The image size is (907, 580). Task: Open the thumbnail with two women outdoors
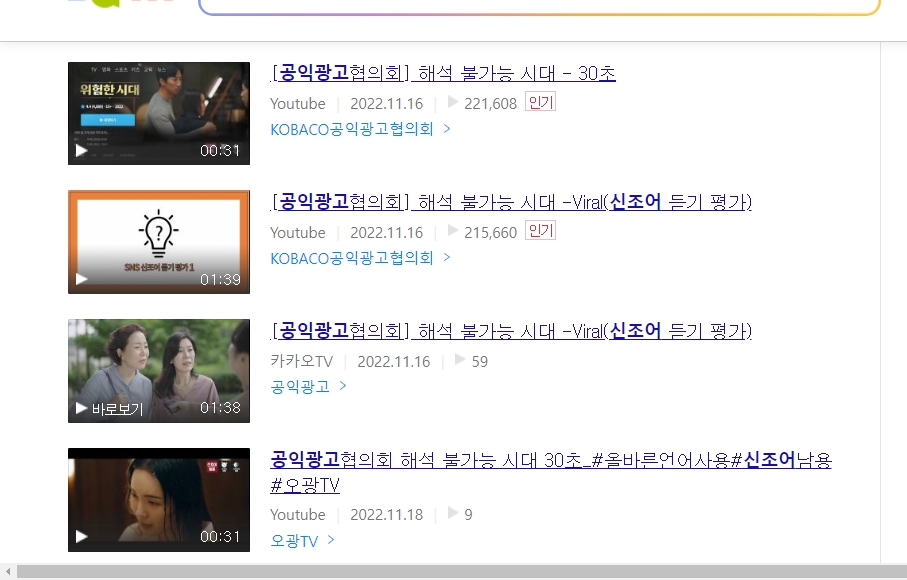(159, 371)
